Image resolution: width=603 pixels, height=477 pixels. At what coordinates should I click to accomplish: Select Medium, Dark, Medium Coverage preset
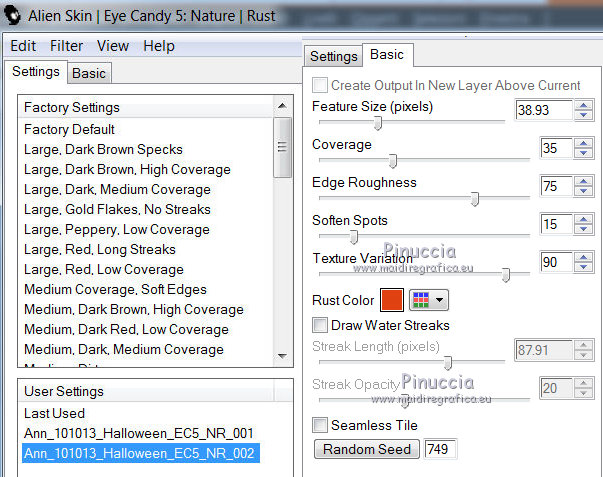point(124,349)
